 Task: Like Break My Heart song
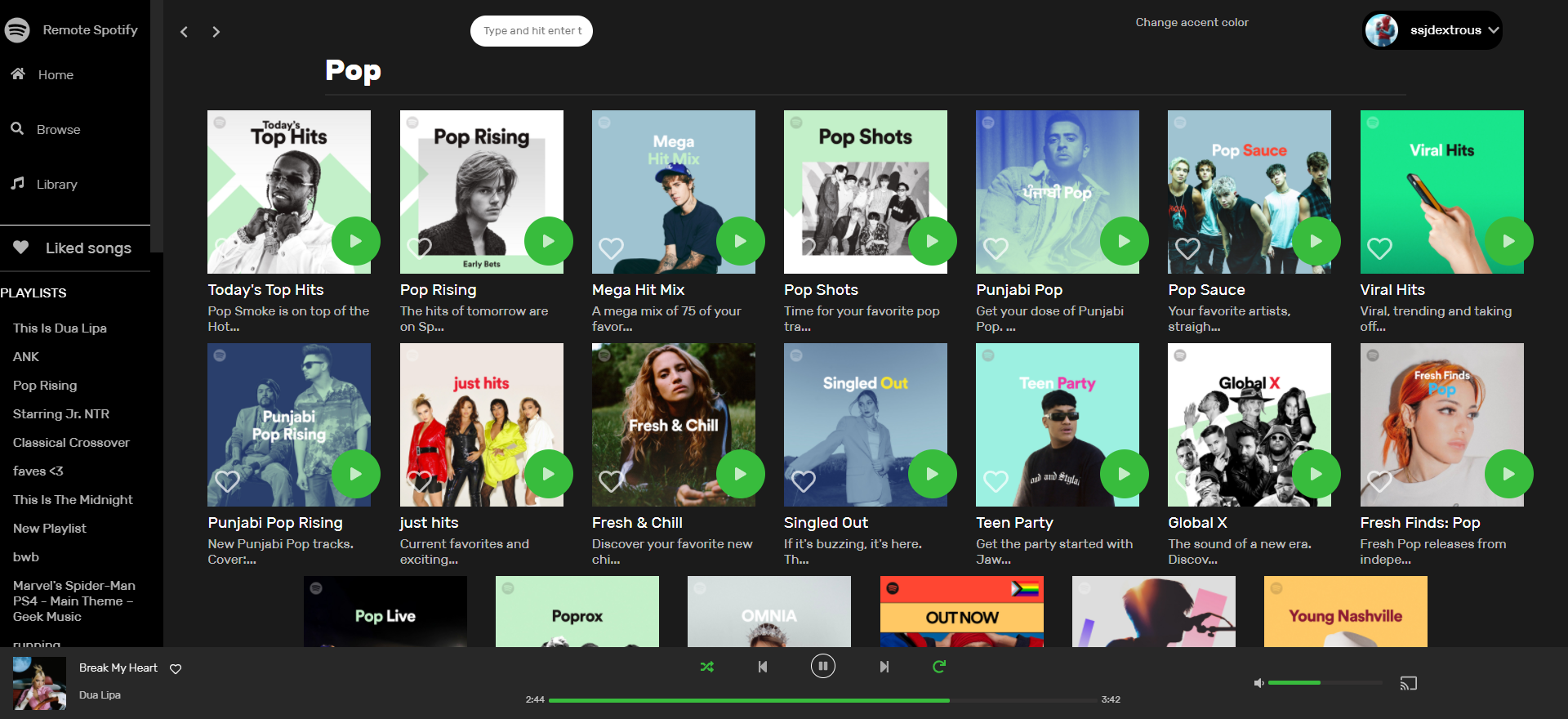pos(176,668)
